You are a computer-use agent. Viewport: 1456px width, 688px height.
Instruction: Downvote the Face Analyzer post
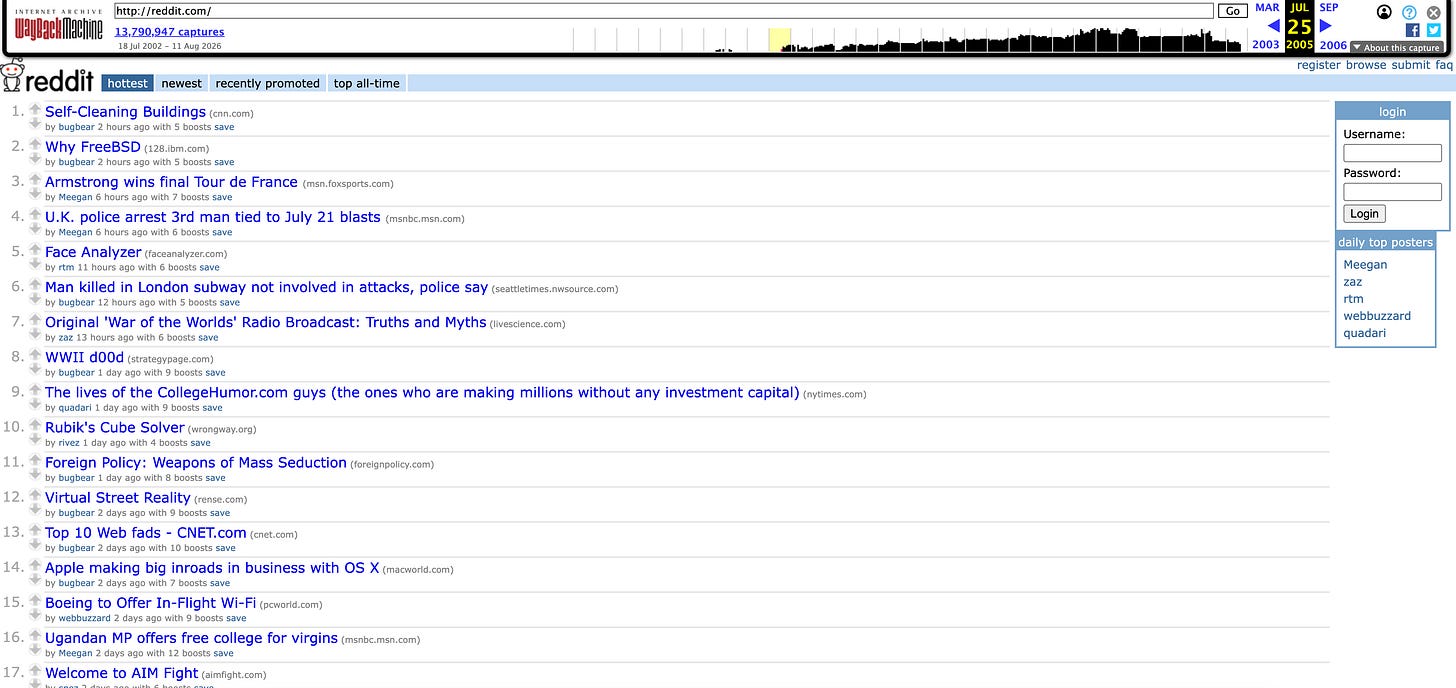click(x=35, y=262)
